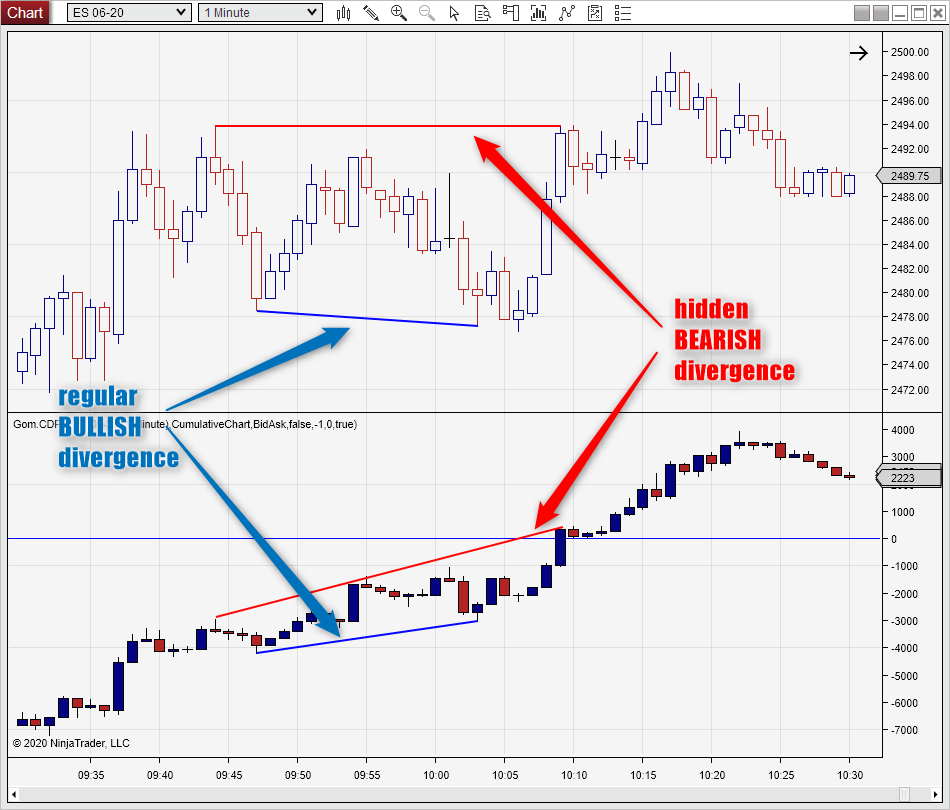Select the Gom.CD CumulativeChart indicator label
The width and height of the screenshot is (950, 810).
click(185, 424)
